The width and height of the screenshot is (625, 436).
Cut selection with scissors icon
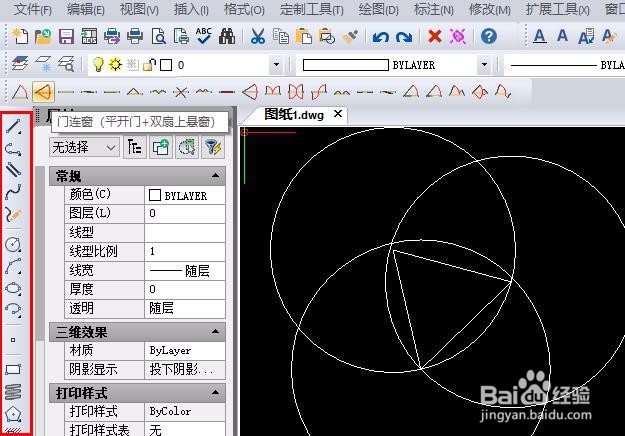pyautogui.click(x=258, y=36)
